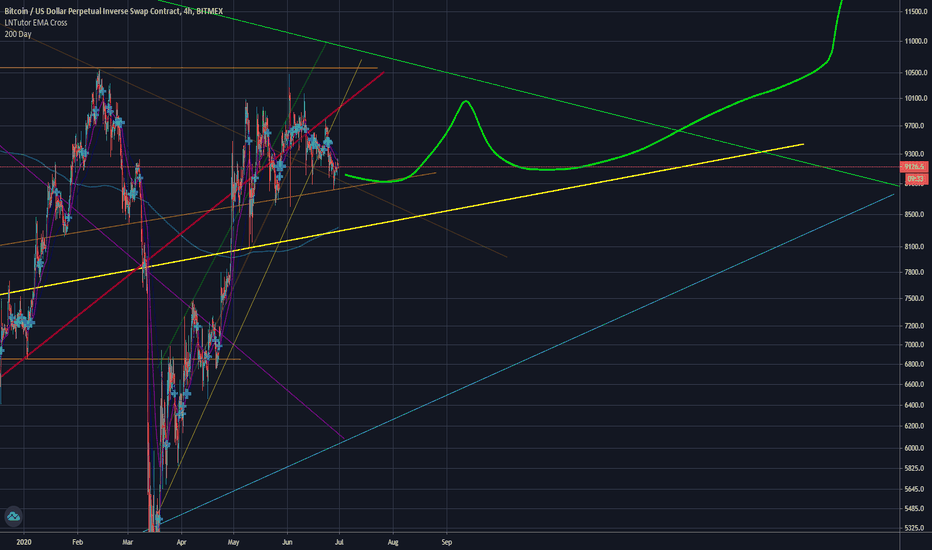This screenshot has width=932, height=550.
Task: Click the Jul label on the time axis
Action: pos(339,542)
